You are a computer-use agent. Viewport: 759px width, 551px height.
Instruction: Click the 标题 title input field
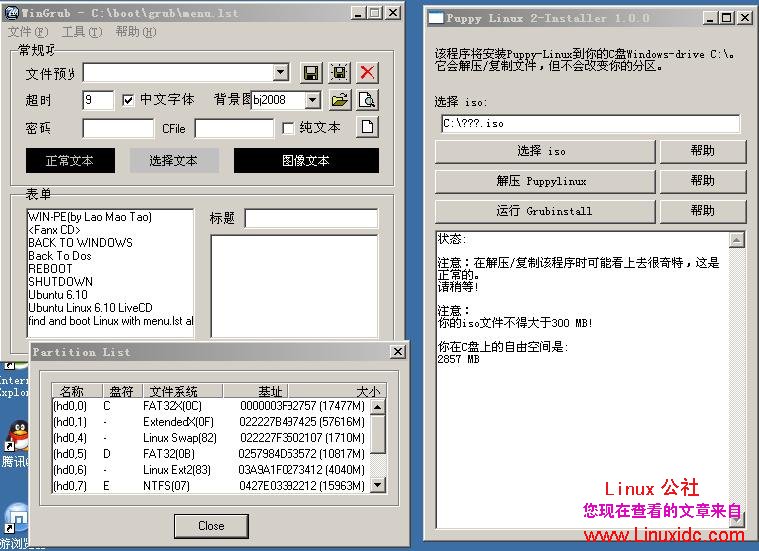point(311,218)
